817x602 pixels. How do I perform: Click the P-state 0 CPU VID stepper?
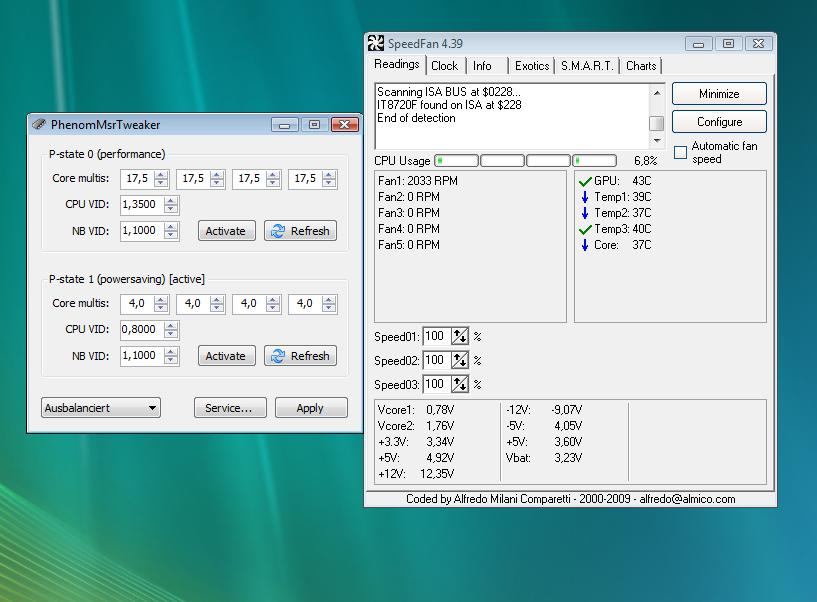point(171,205)
